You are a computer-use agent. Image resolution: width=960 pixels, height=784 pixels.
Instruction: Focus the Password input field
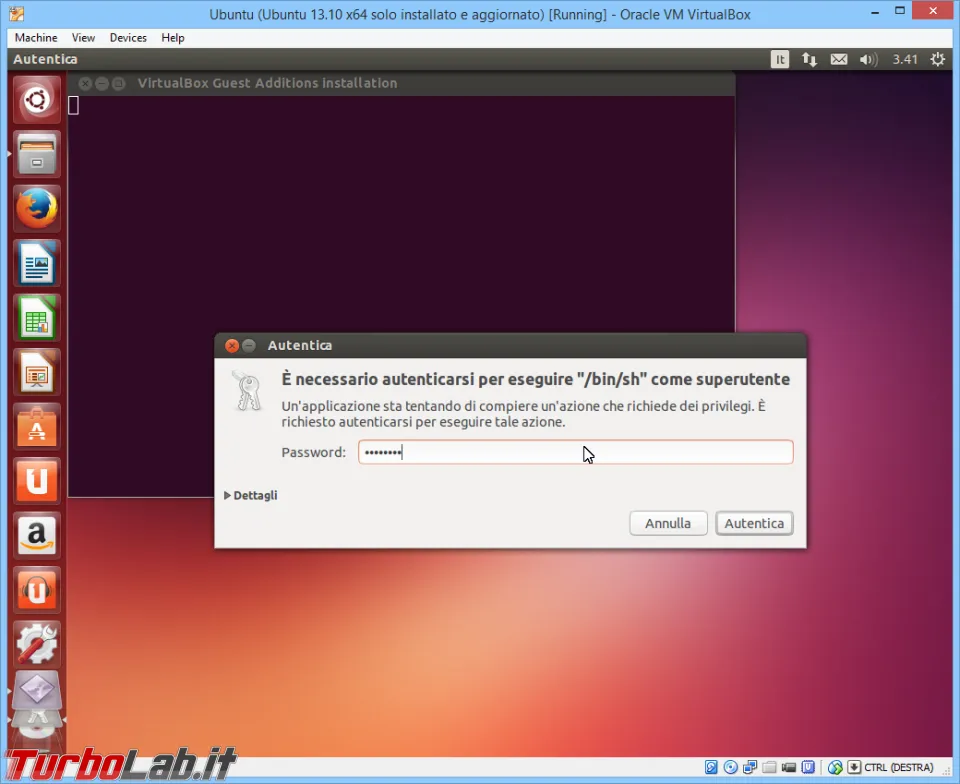click(576, 452)
